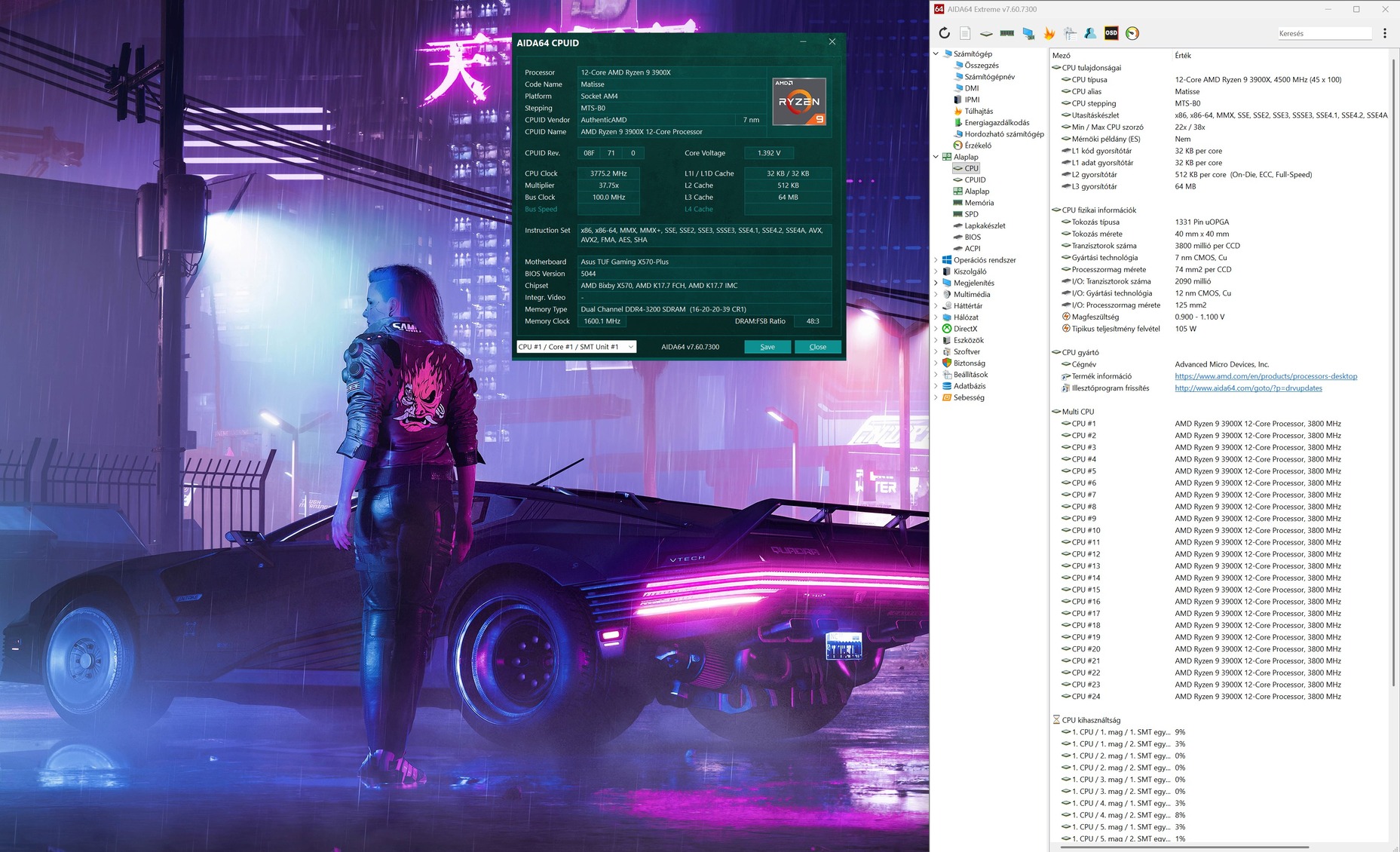Collapse the Alaplap top-level tree node

click(936, 157)
